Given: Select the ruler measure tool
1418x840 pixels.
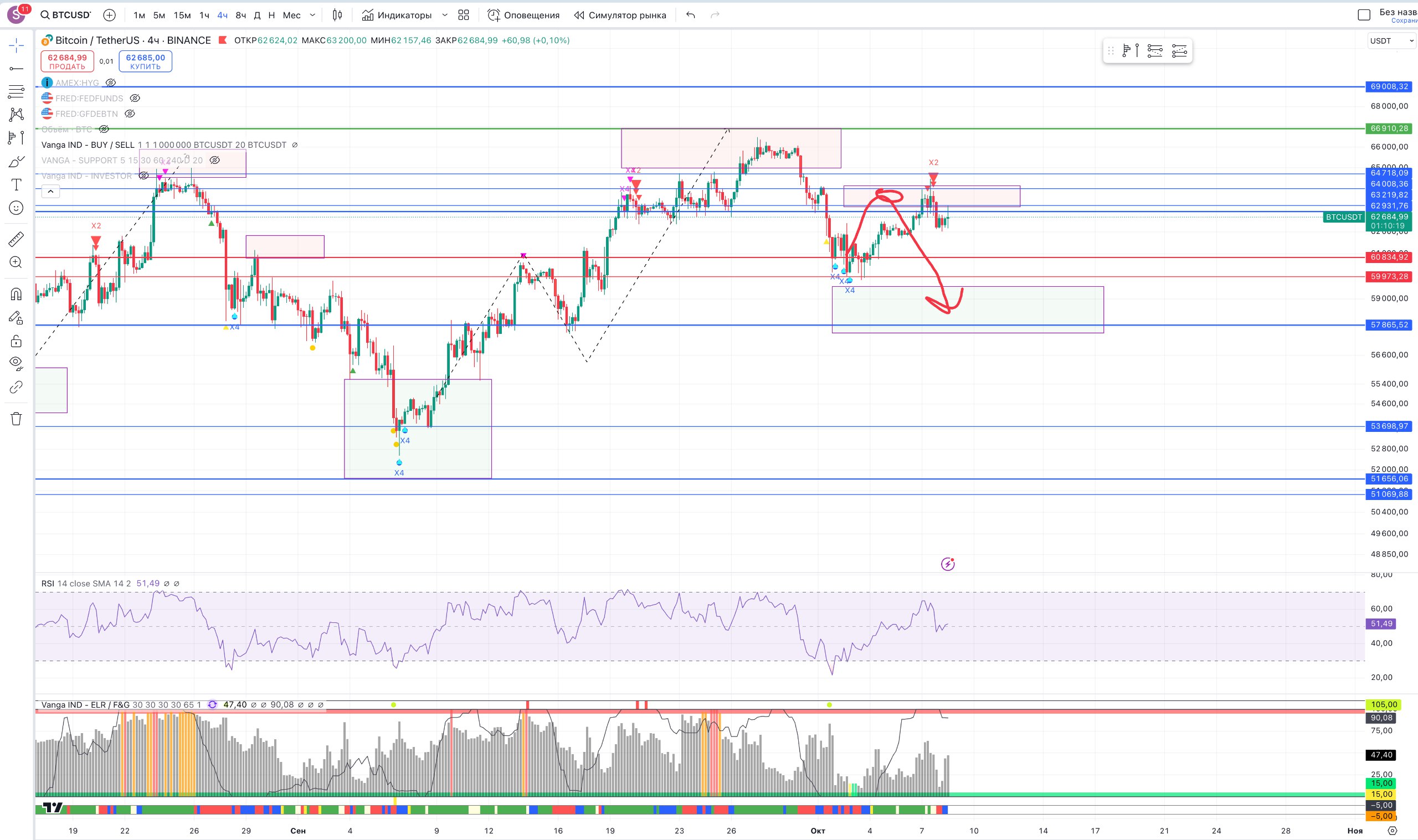Looking at the screenshot, I should [17, 239].
